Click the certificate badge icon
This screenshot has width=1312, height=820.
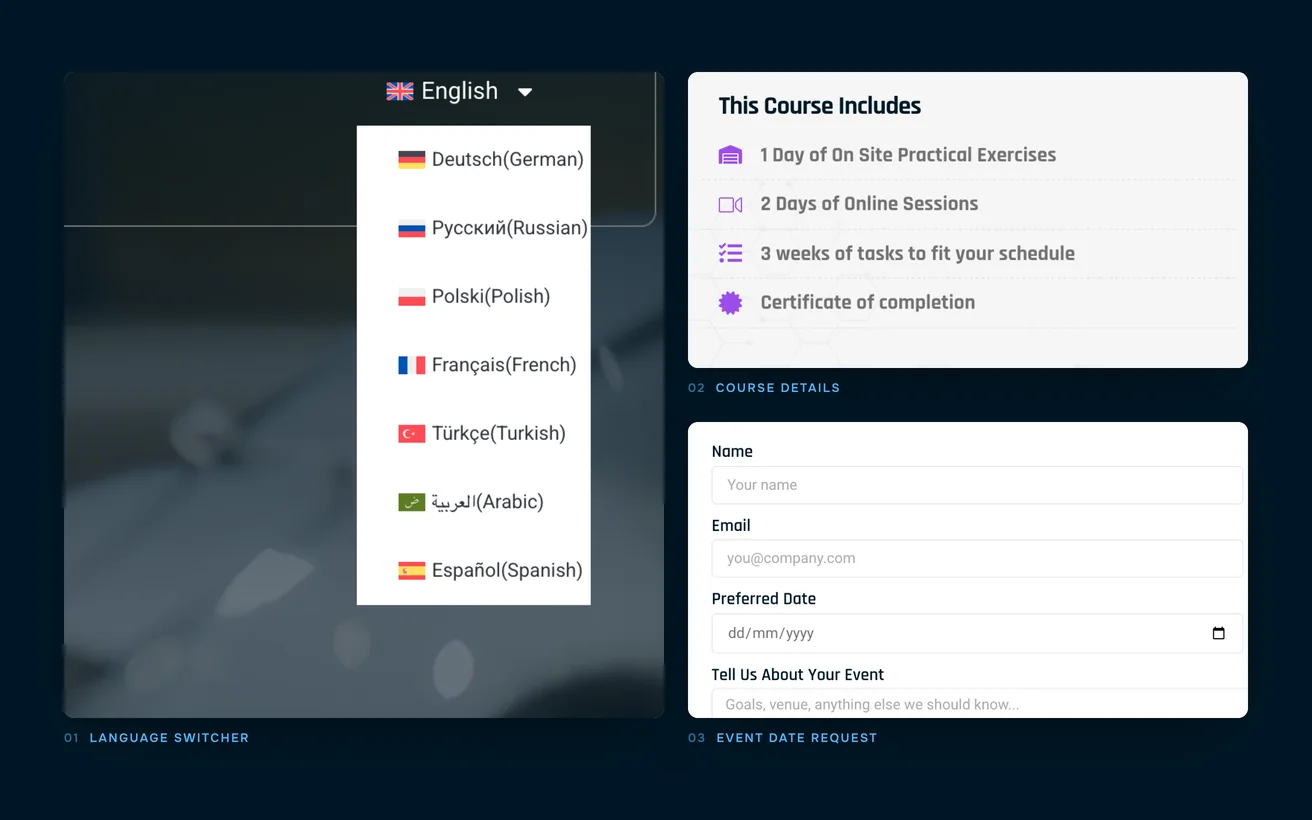pyautogui.click(x=731, y=302)
